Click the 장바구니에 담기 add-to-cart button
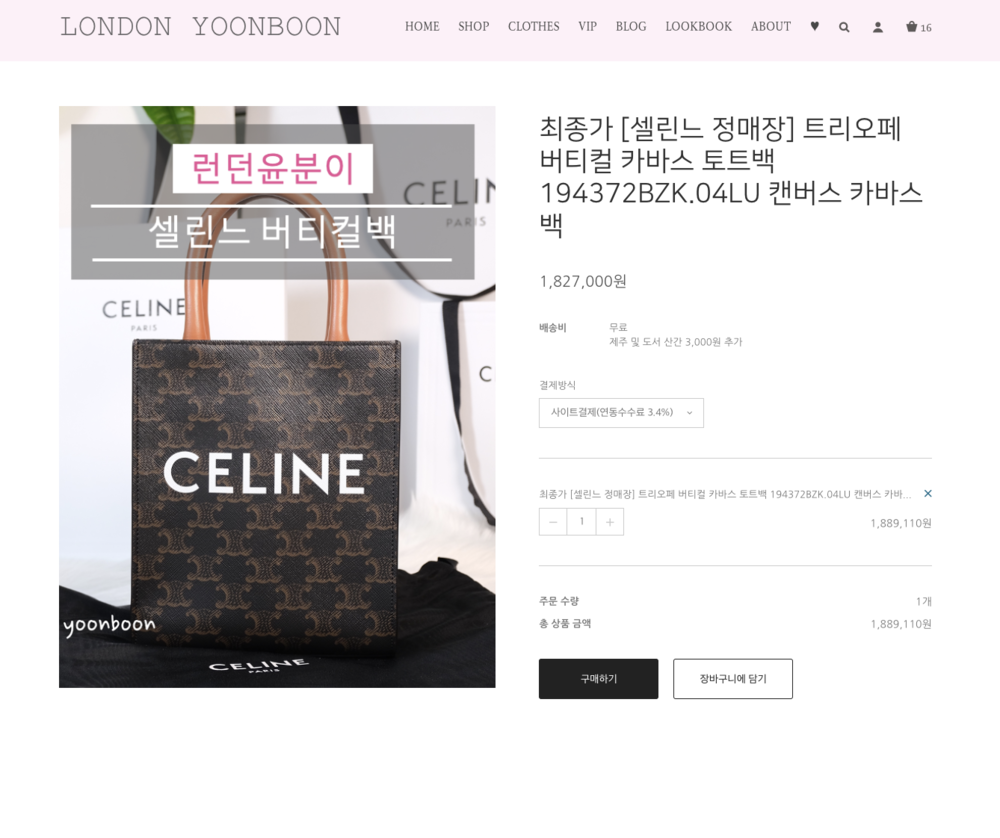The image size is (1000, 838). click(x=733, y=679)
